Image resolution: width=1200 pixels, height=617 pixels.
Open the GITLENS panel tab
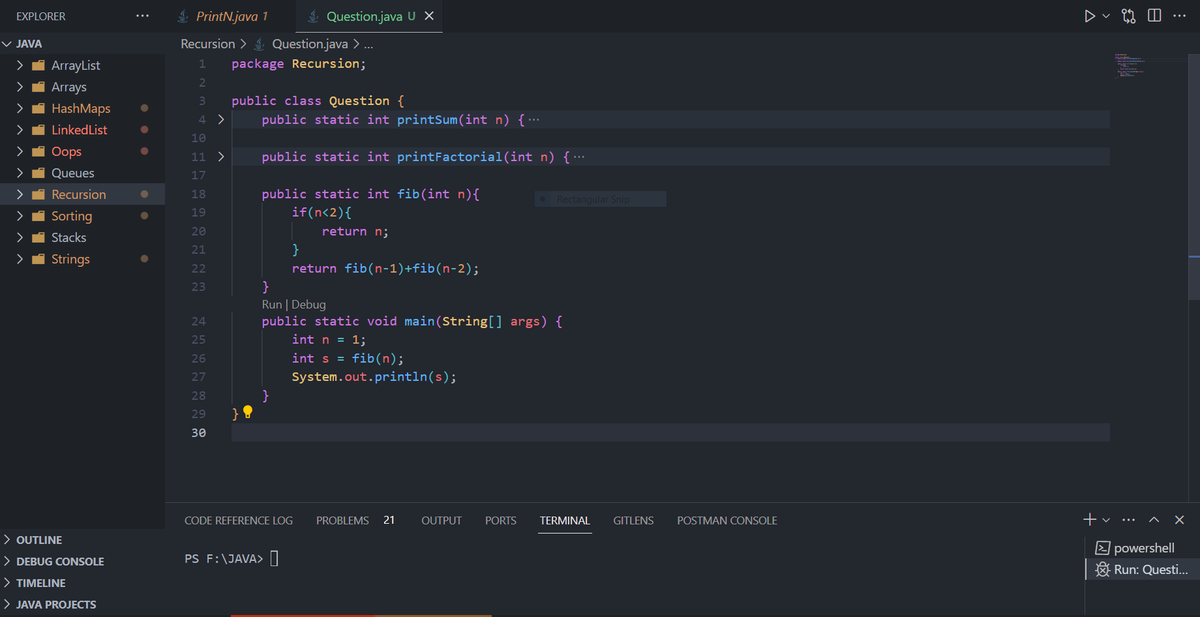[633, 521]
